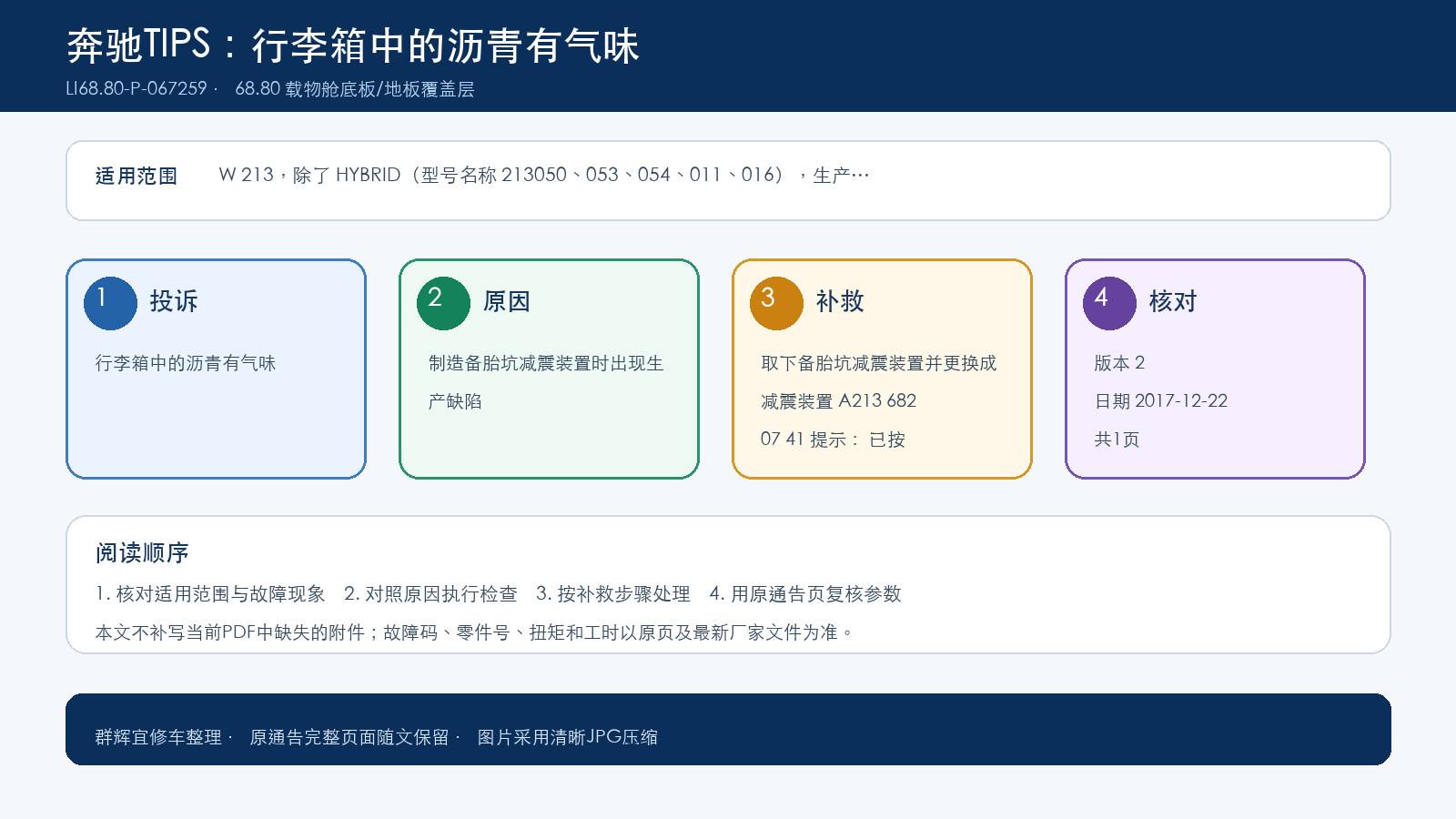Click the blue number 1 circle badge
The width and height of the screenshot is (1456, 819).
[x=110, y=303]
